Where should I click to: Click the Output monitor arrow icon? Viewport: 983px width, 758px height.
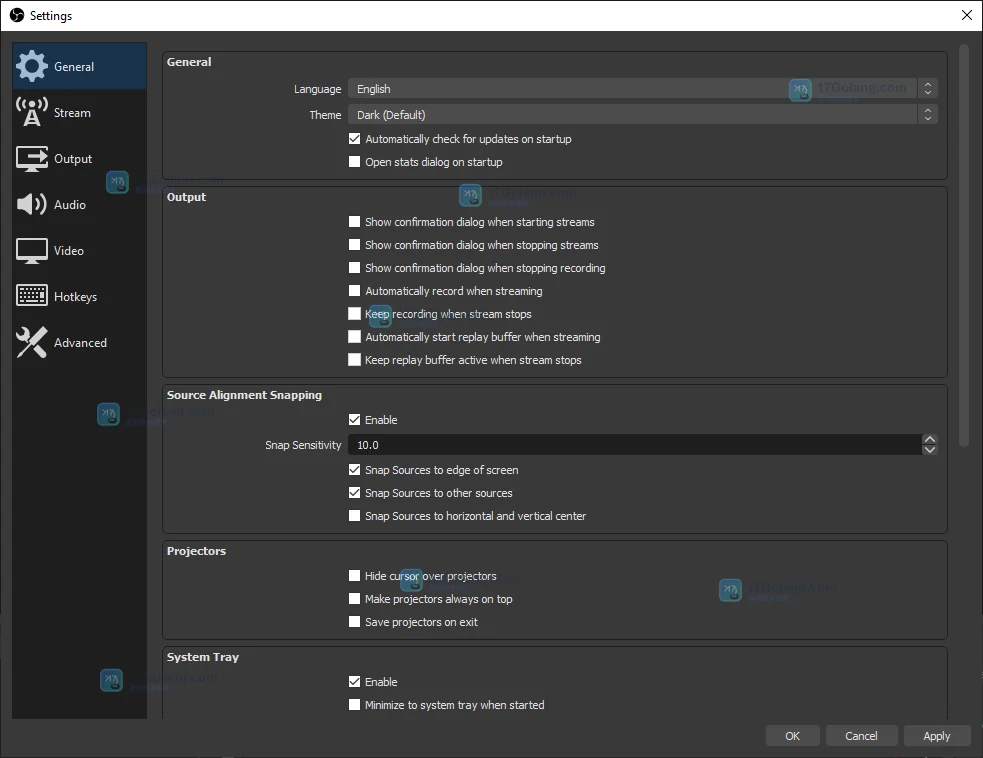pos(31,159)
